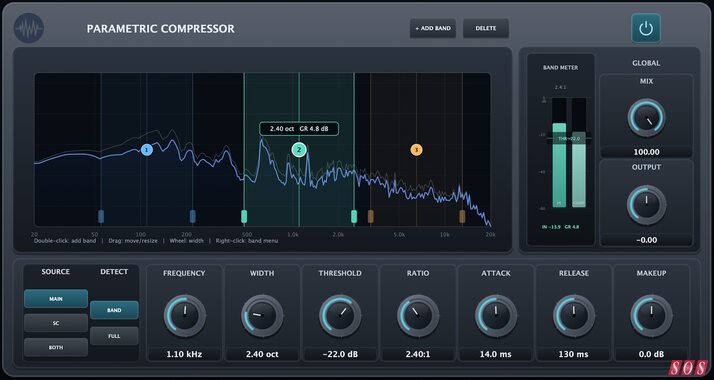Grab band 1 left edge handle
This screenshot has width=714, height=380.
[x=101, y=216]
